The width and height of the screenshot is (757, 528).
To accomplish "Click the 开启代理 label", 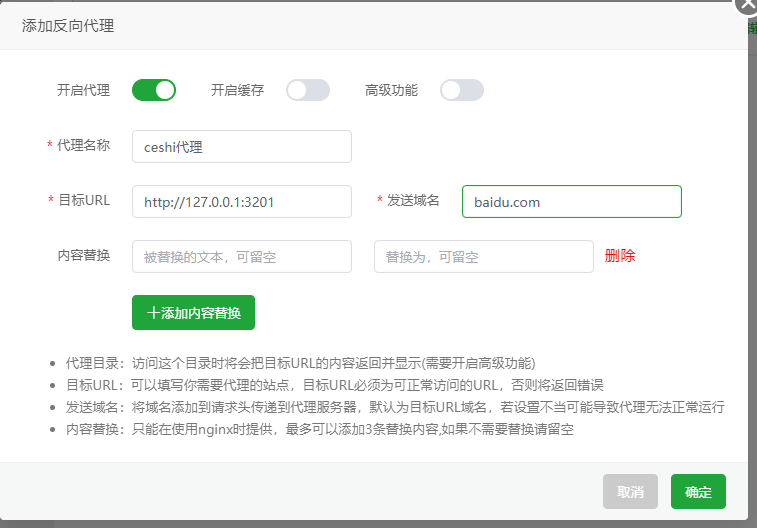I will [84, 90].
